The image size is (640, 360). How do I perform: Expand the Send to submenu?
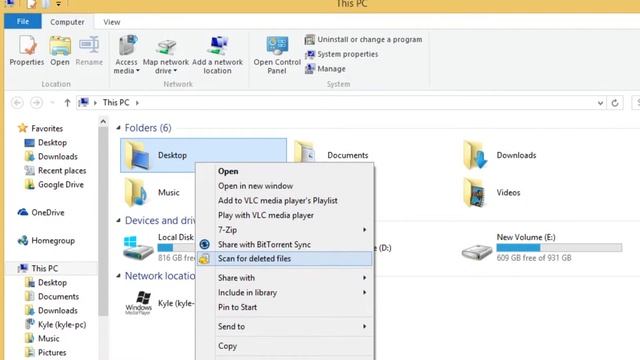[284, 326]
